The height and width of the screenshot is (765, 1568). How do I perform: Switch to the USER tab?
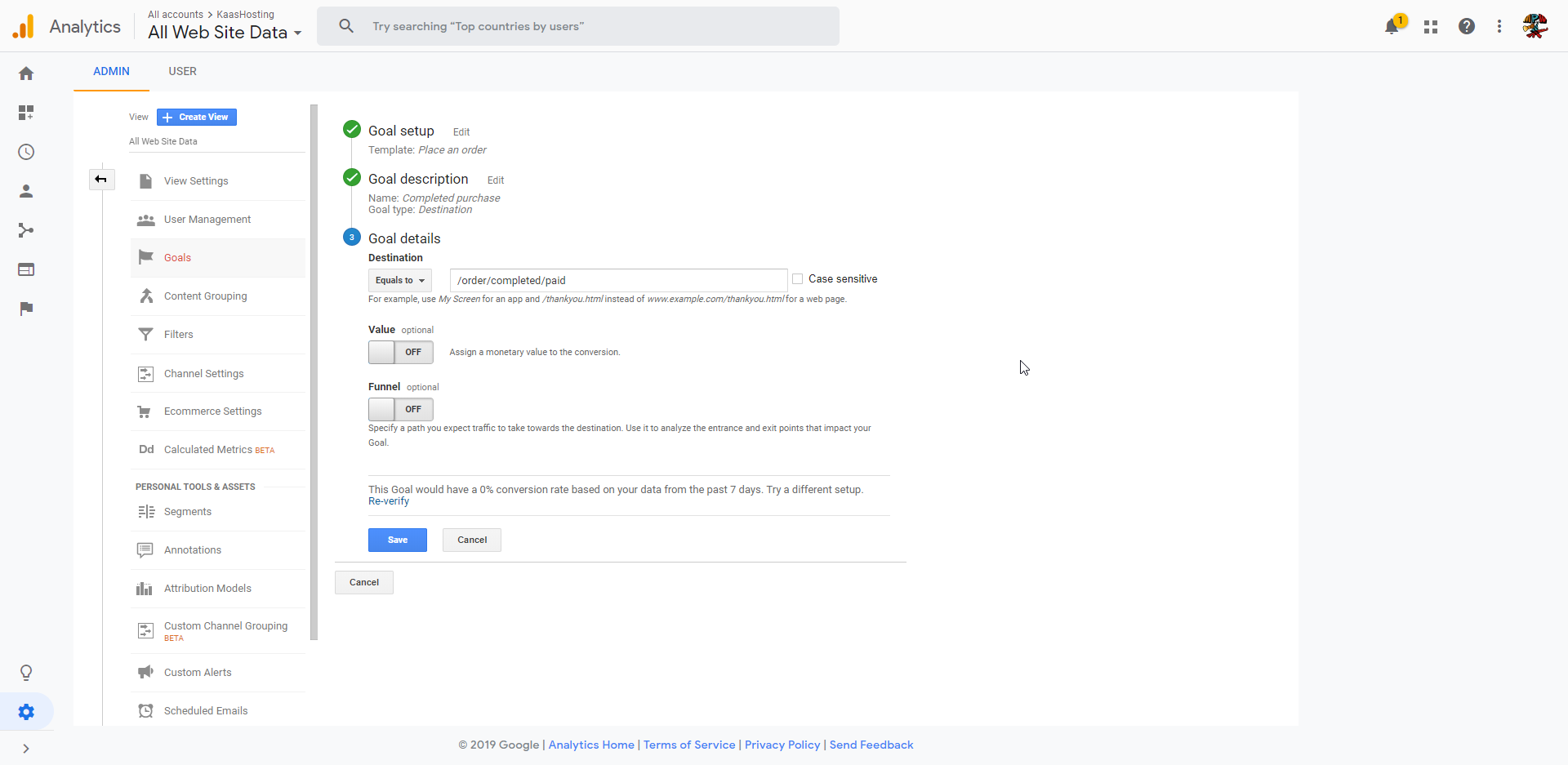(x=182, y=71)
